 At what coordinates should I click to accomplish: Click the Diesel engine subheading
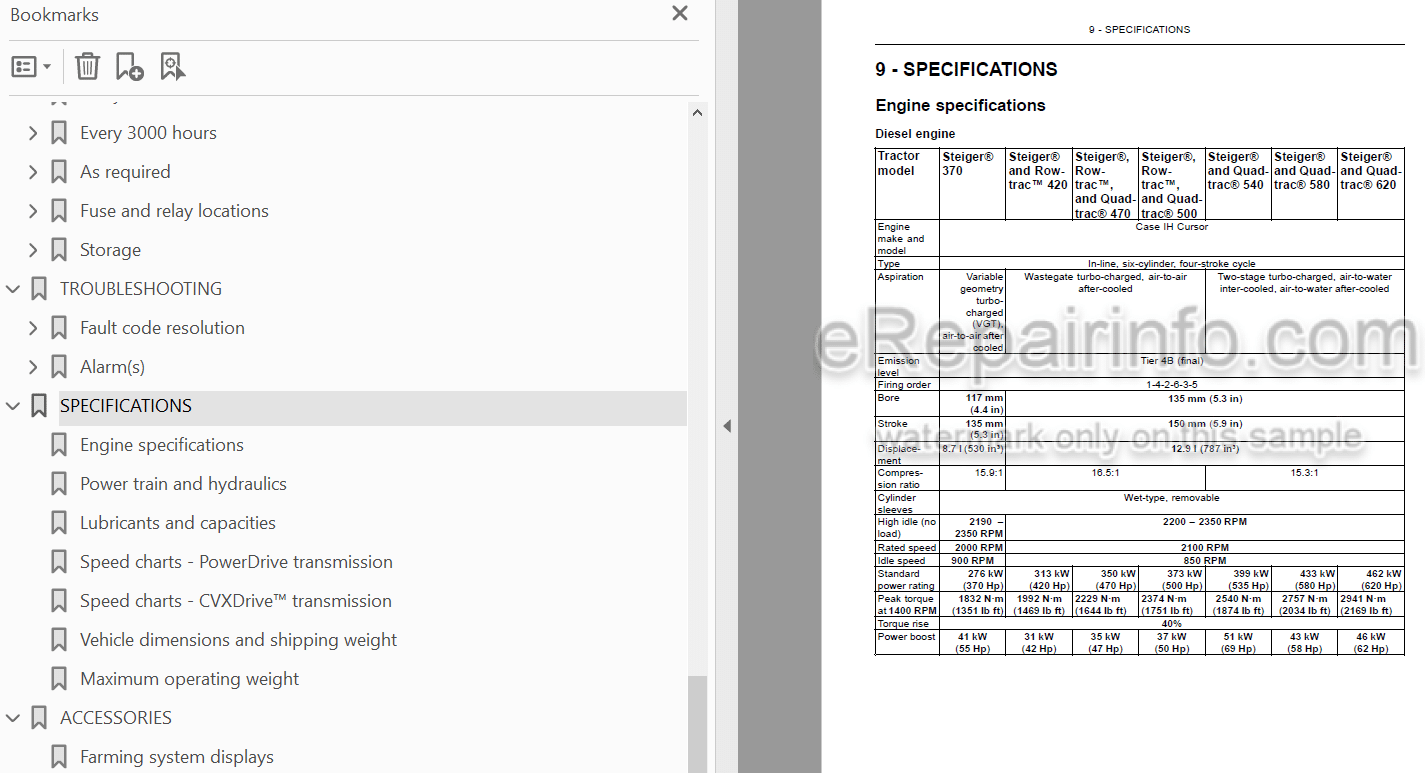[x=915, y=134]
